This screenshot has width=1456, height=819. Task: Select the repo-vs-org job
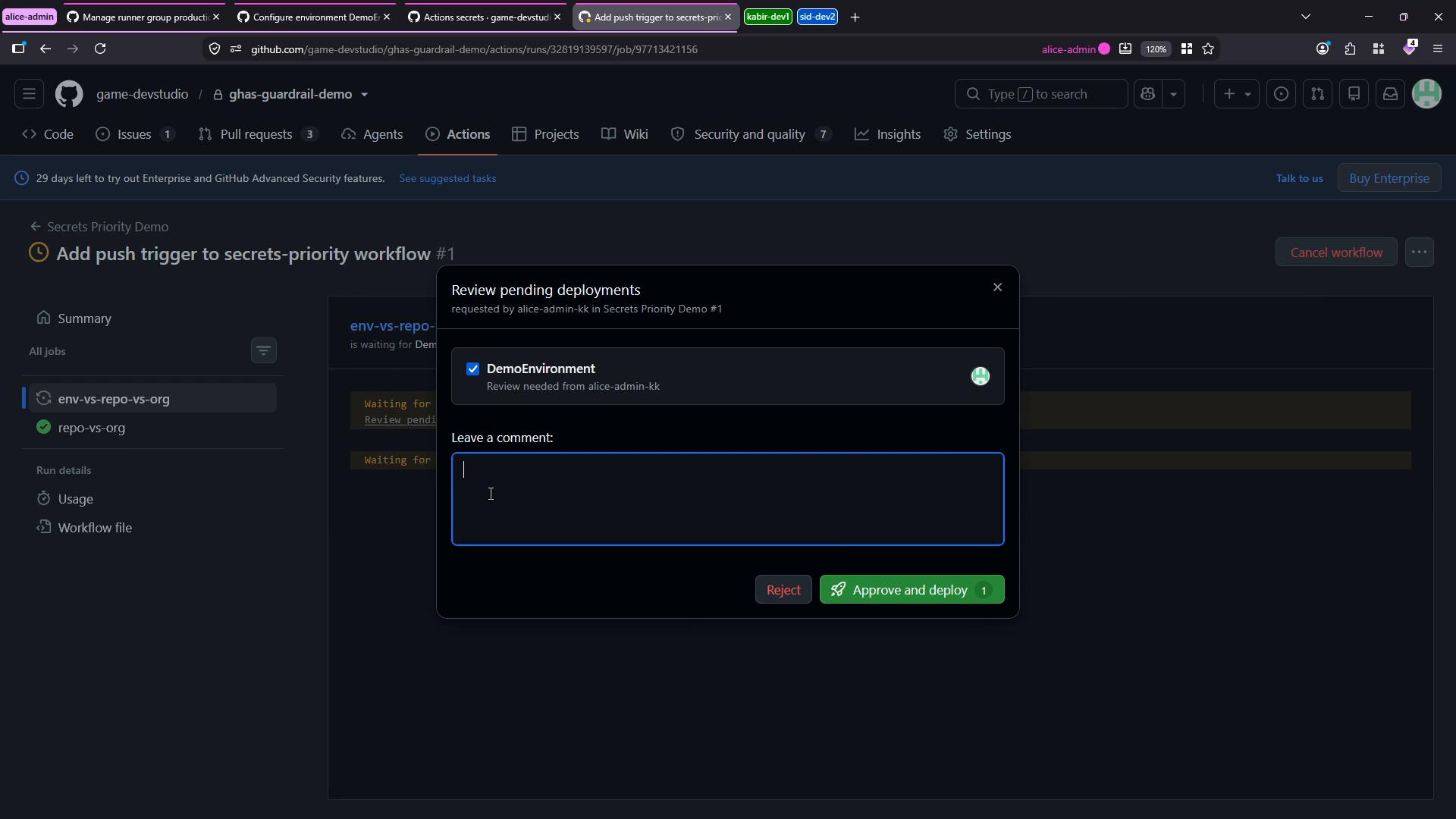tap(152, 428)
